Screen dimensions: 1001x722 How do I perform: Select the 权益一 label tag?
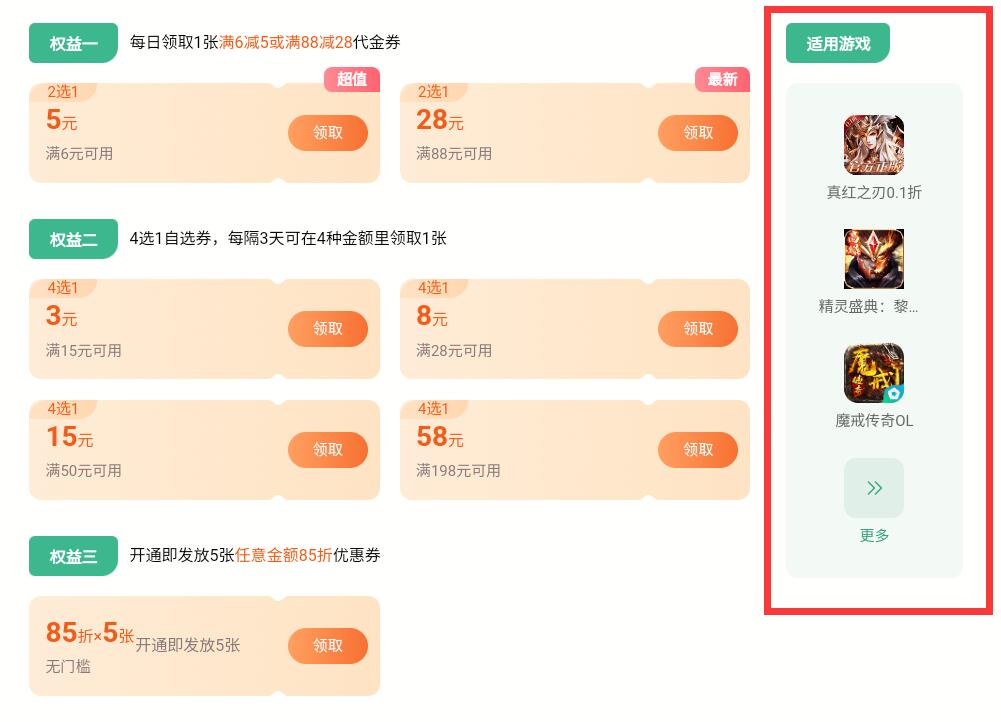pyautogui.click(x=73, y=43)
